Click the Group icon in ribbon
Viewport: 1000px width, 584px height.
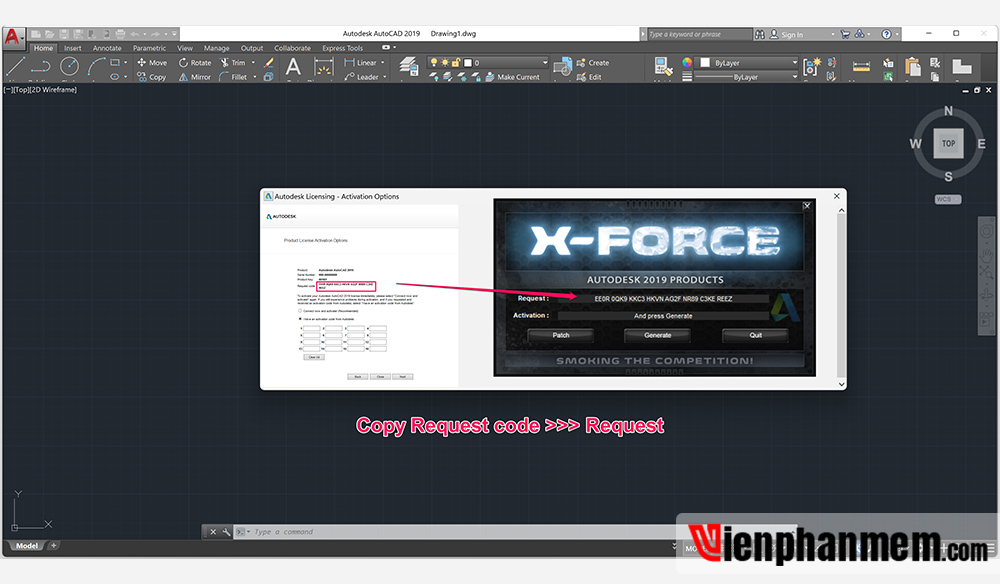[812, 66]
